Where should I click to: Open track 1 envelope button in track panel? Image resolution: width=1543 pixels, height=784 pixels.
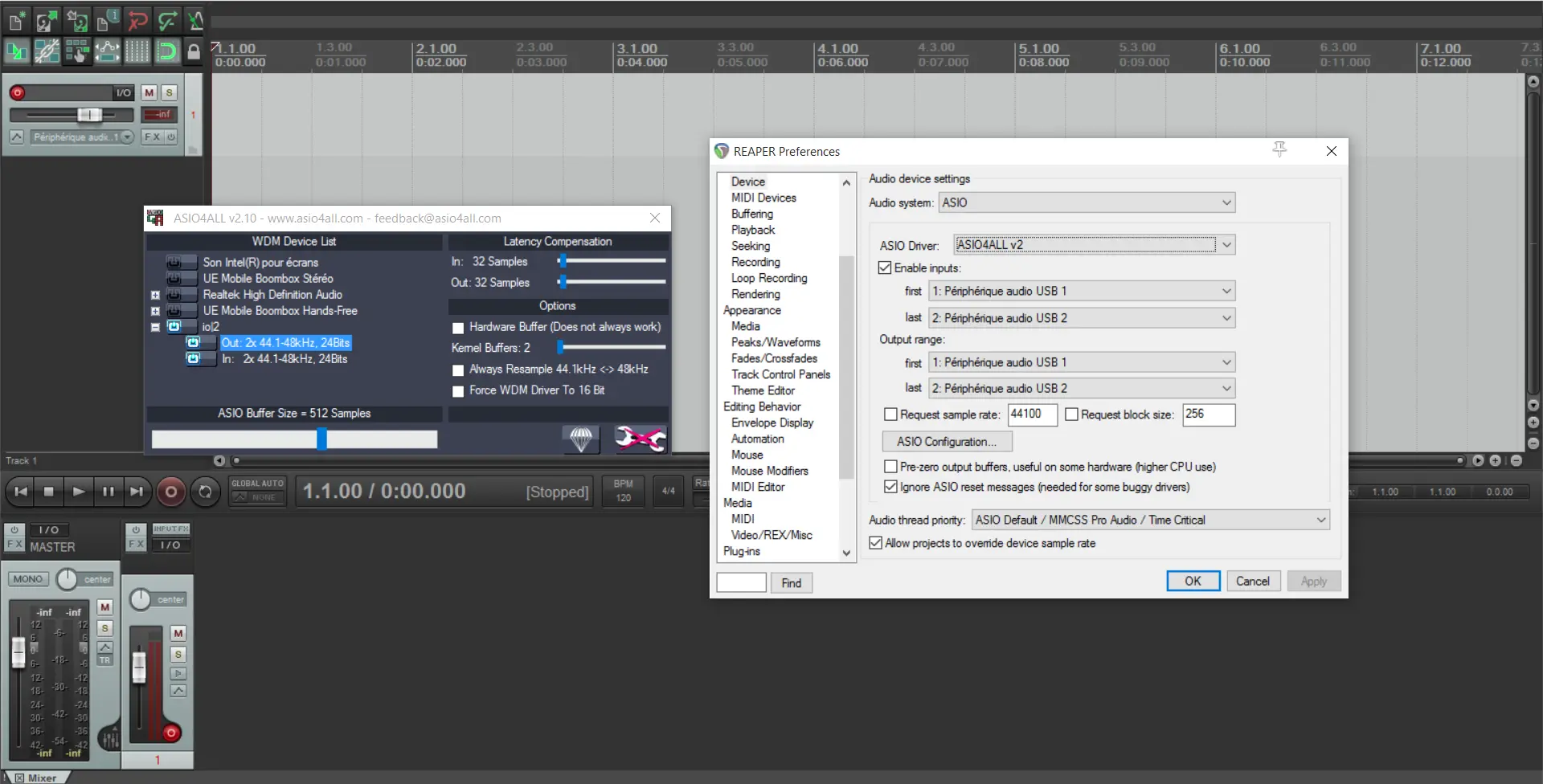(x=16, y=137)
